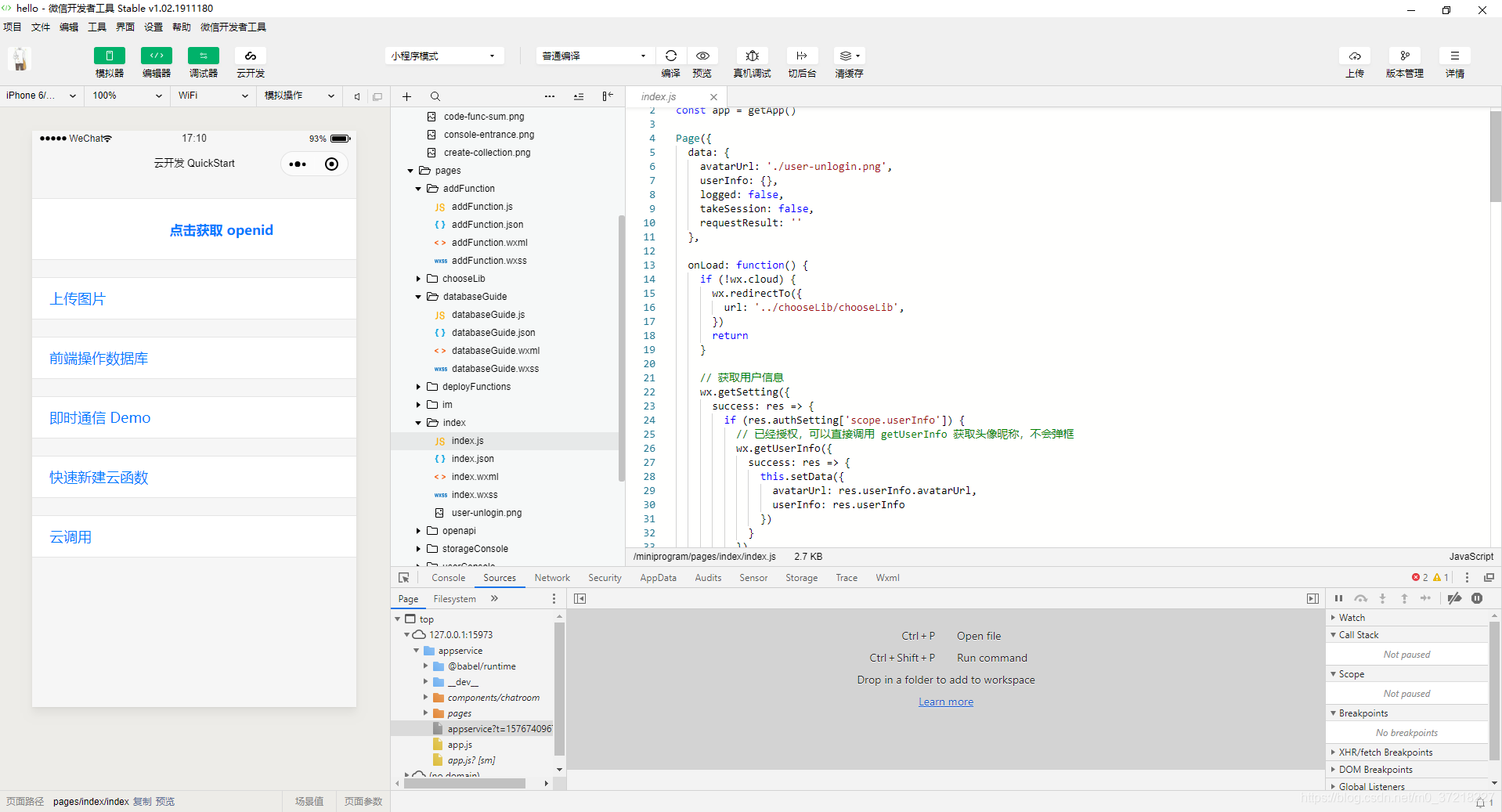Toggle the 编辑器 editor panel button
The width and height of the screenshot is (1502, 812).
click(157, 56)
